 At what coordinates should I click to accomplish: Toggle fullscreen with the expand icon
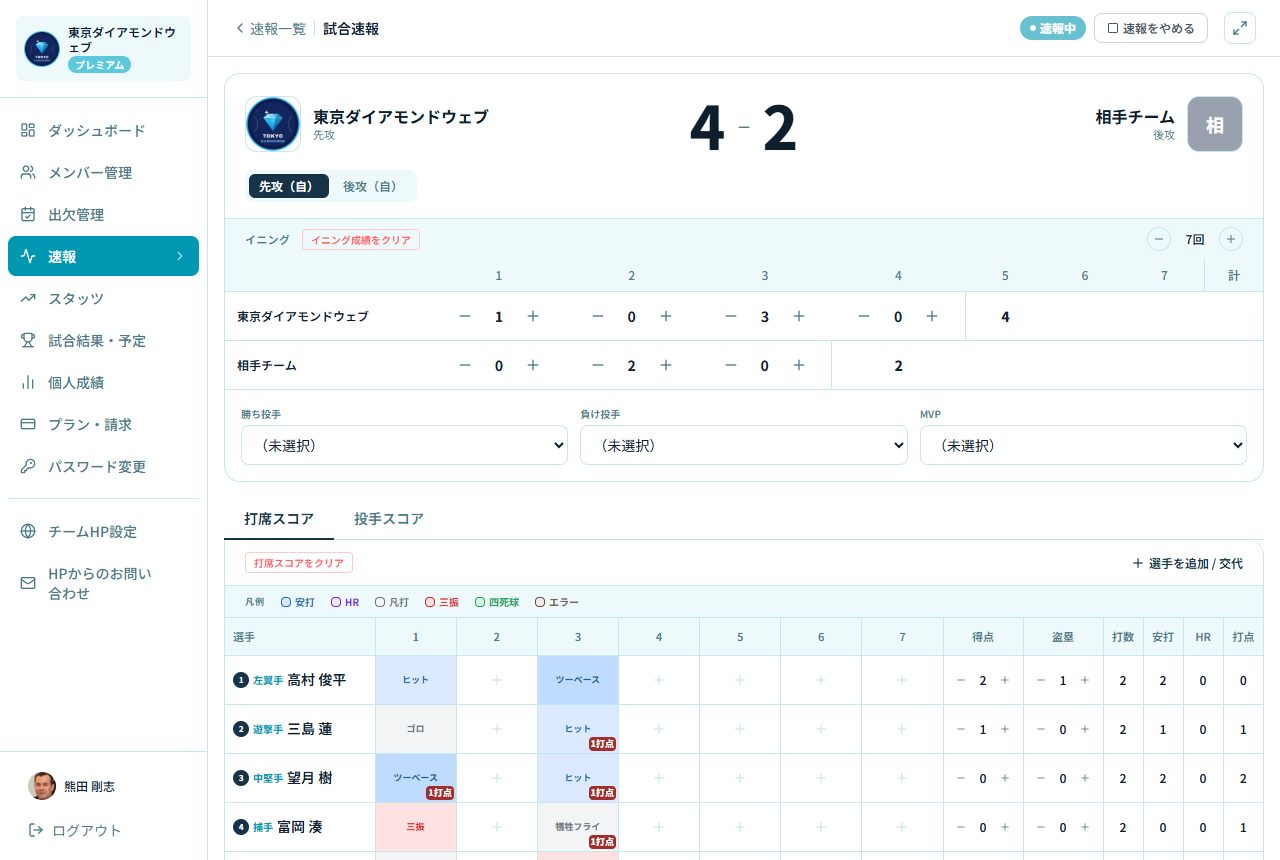coord(1240,28)
